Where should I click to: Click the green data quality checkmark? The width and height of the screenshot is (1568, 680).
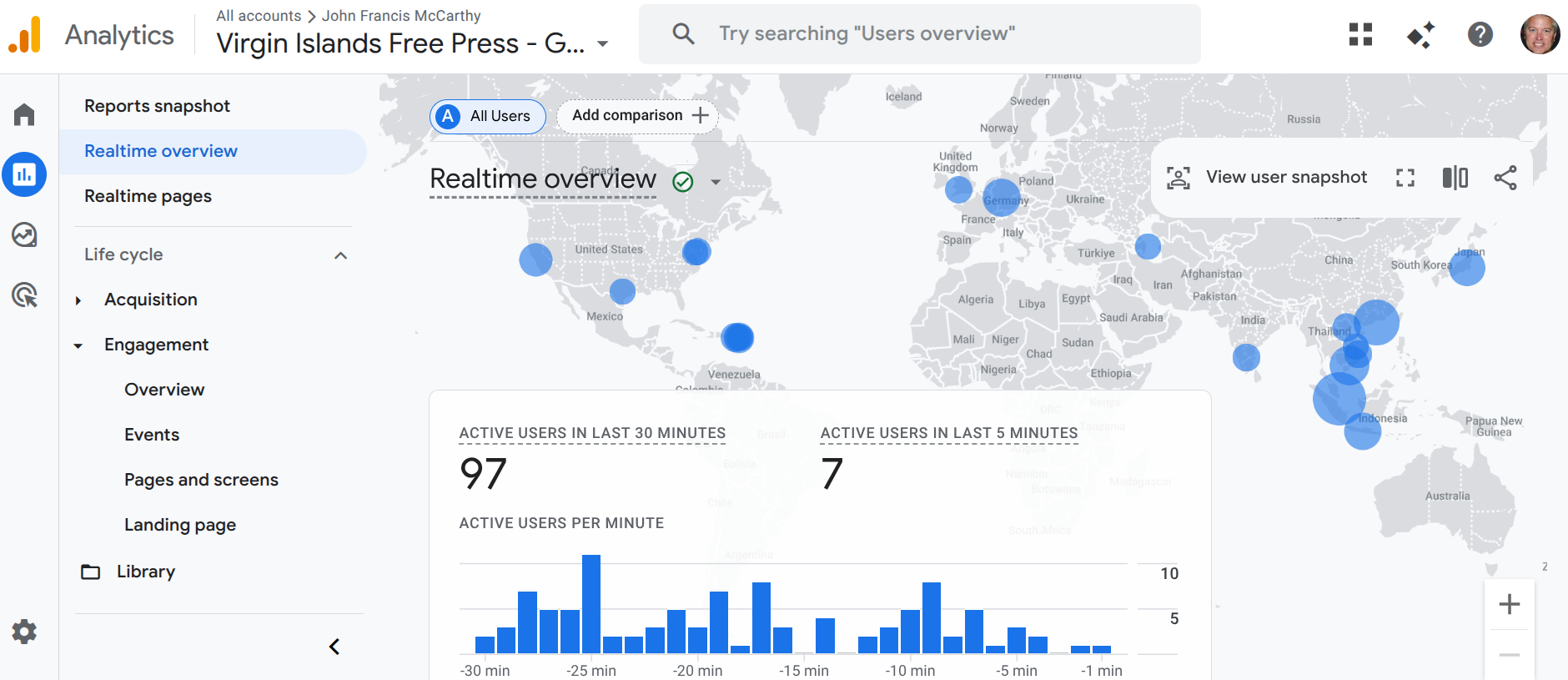point(683,181)
